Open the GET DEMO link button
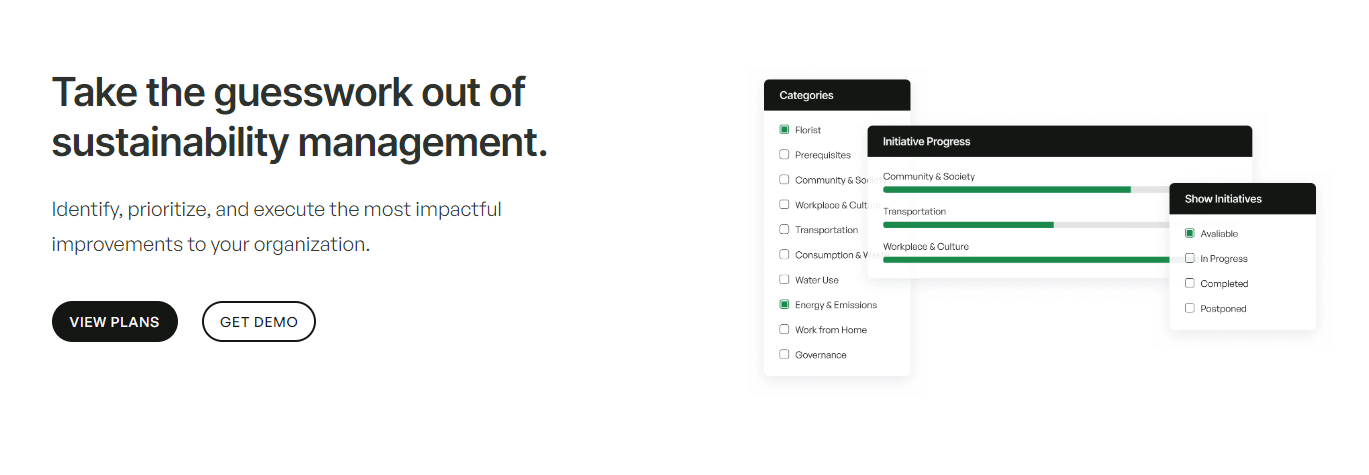 [259, 322]
